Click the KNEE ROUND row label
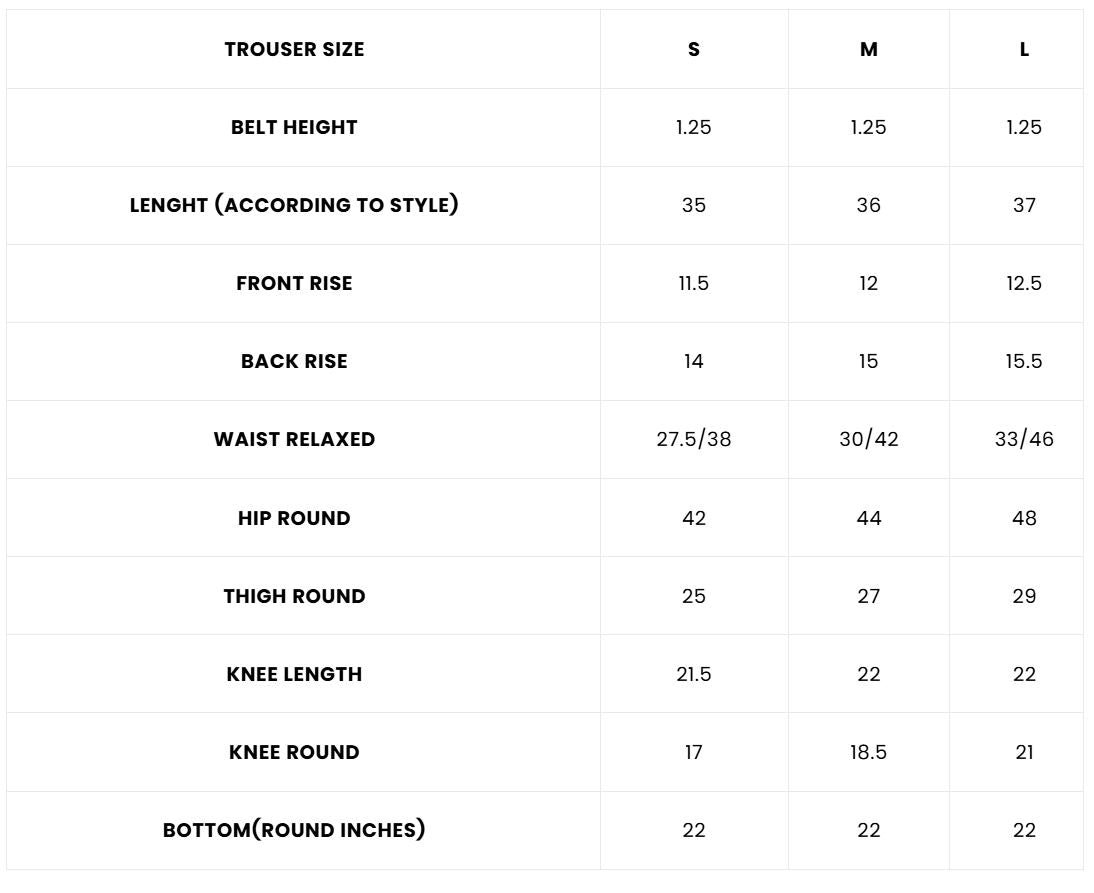This screenshot has width=1094, height=893. [294, 752]
